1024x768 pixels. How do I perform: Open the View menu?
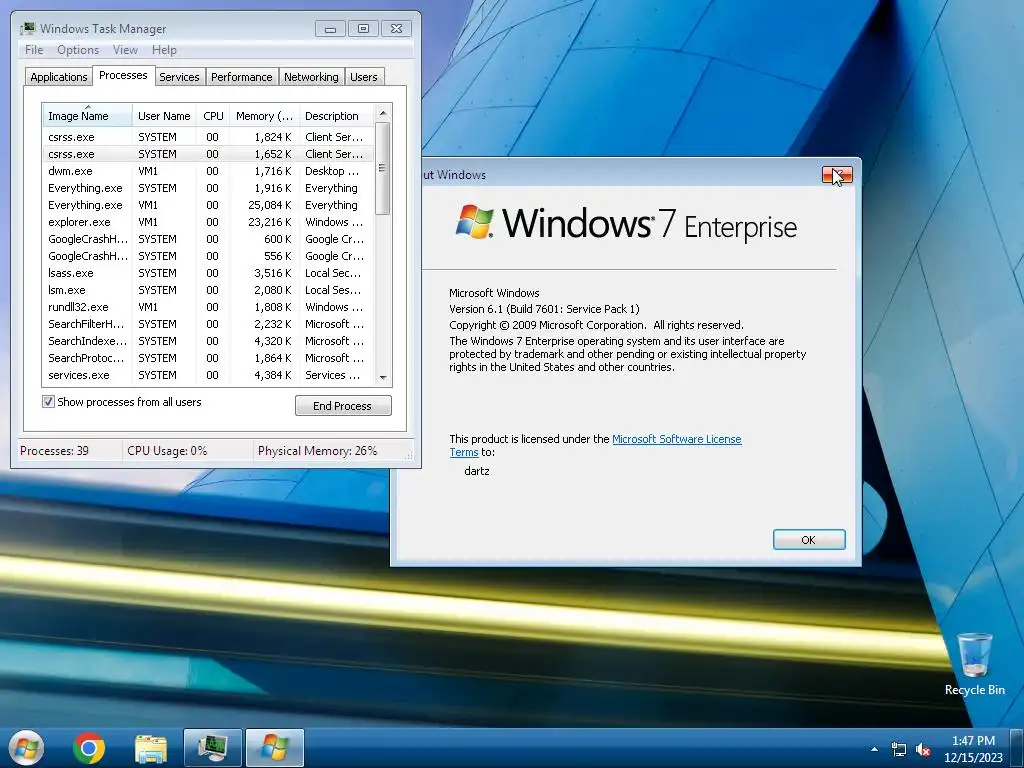point(125,50)
